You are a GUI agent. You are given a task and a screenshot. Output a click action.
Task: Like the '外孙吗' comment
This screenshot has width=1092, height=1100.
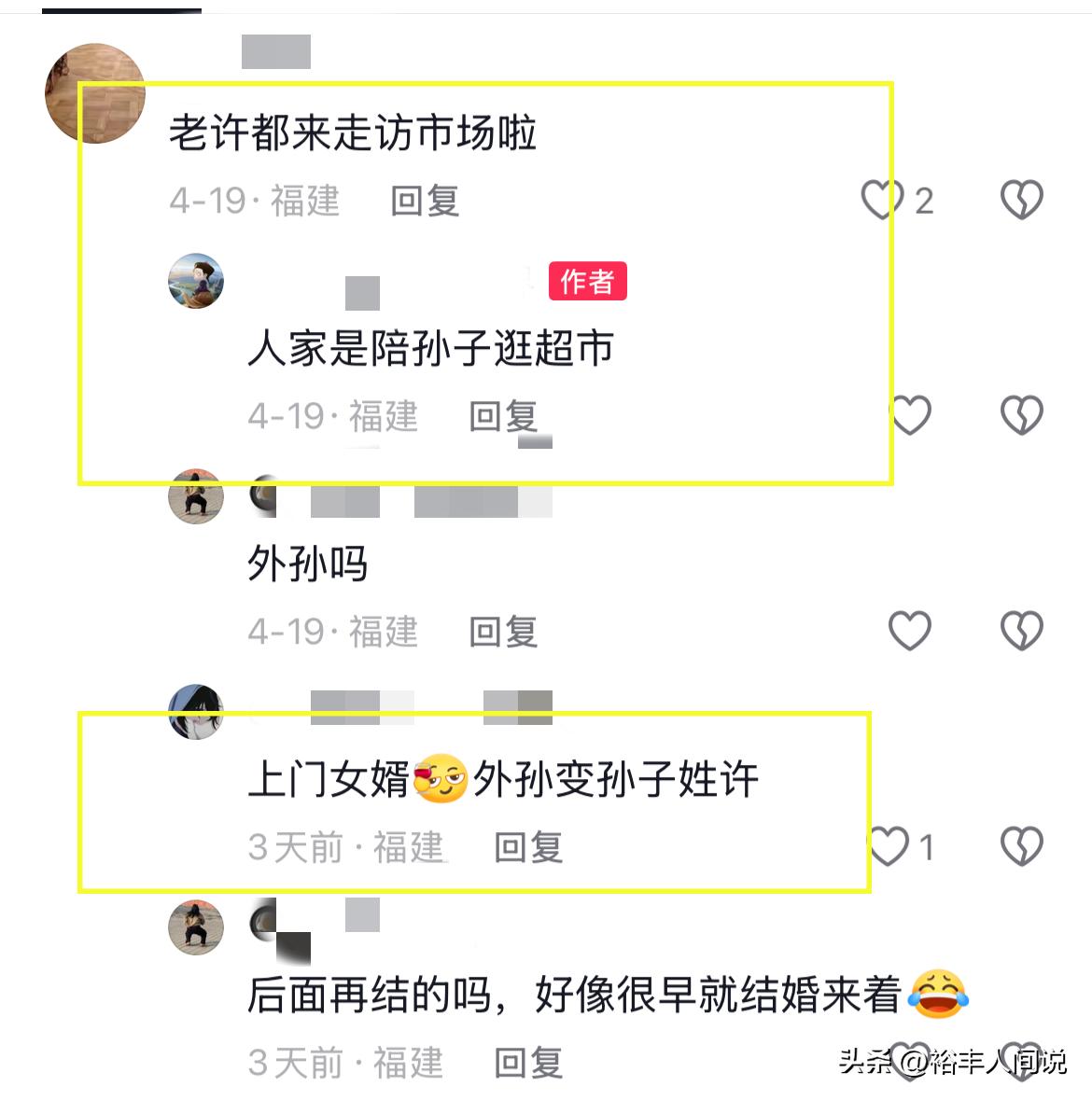pyautogui.click(x=910, y=630)
